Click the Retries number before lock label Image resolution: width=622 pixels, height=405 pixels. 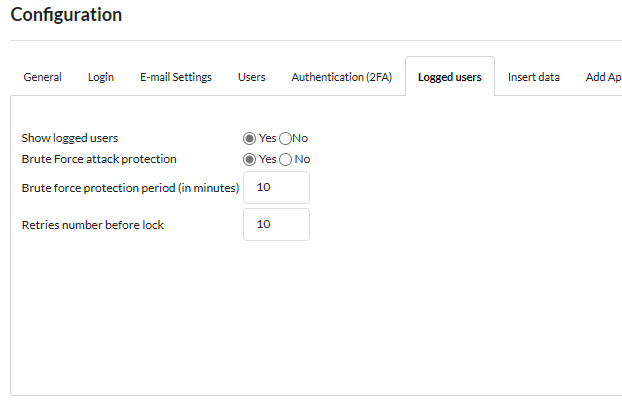coord(93,225)
